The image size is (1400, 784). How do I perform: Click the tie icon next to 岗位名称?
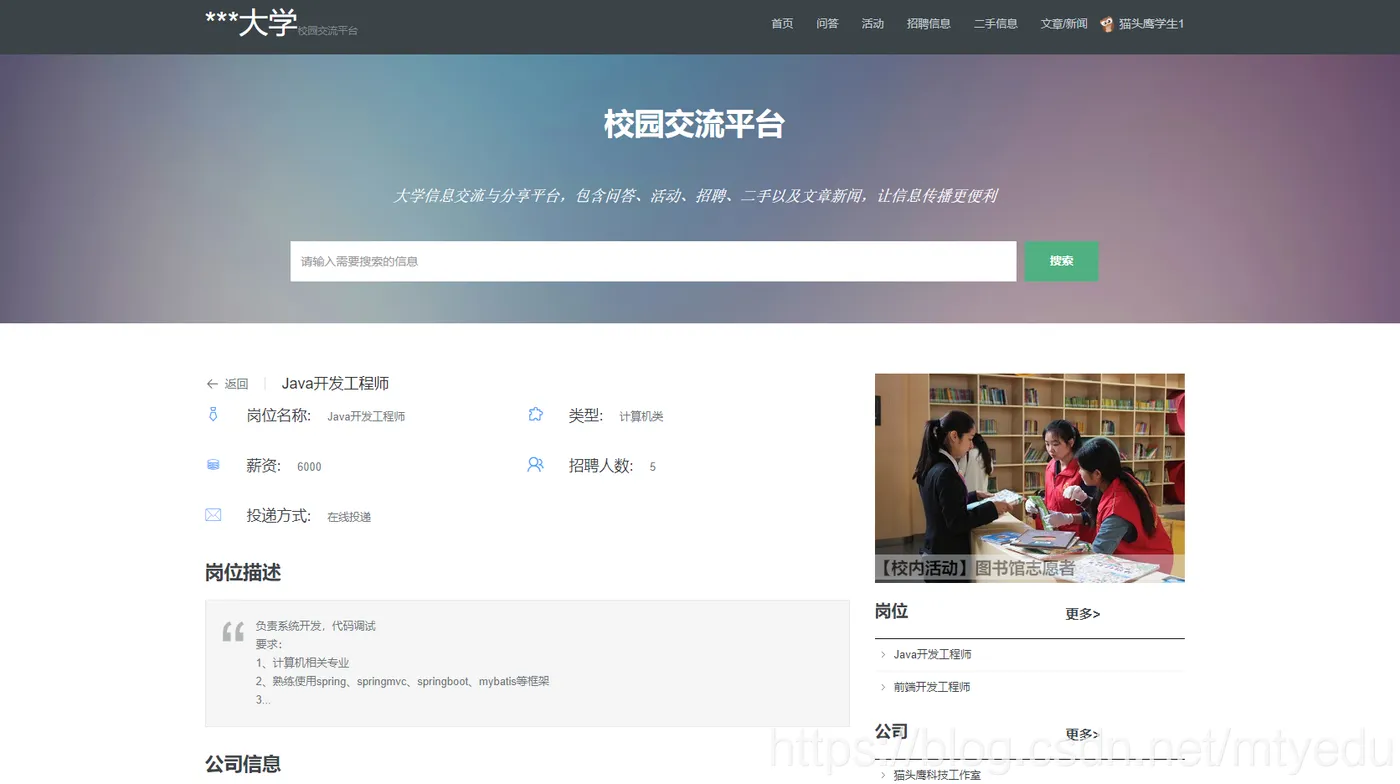point(213,414)
